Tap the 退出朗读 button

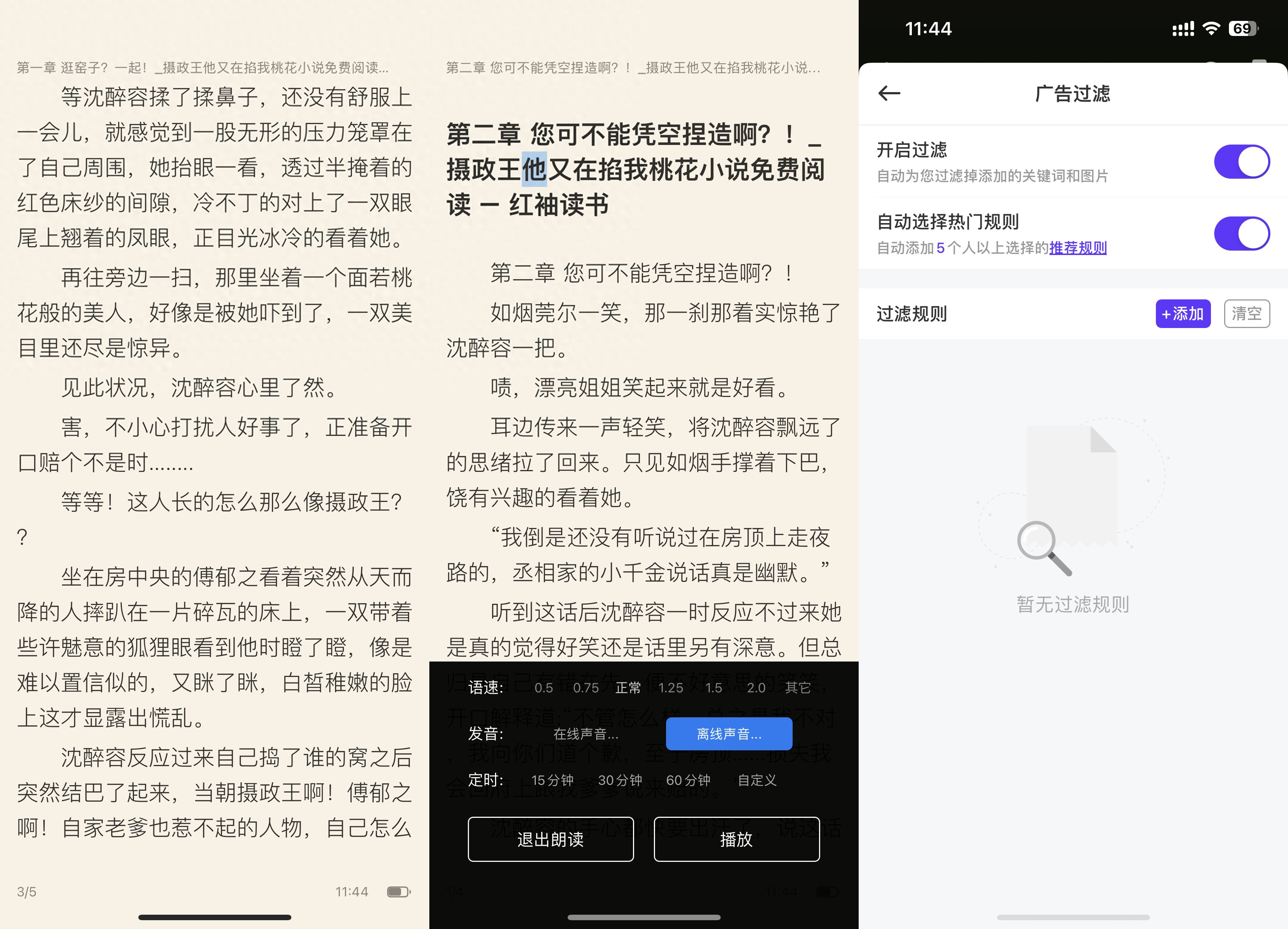click(550, 839)
